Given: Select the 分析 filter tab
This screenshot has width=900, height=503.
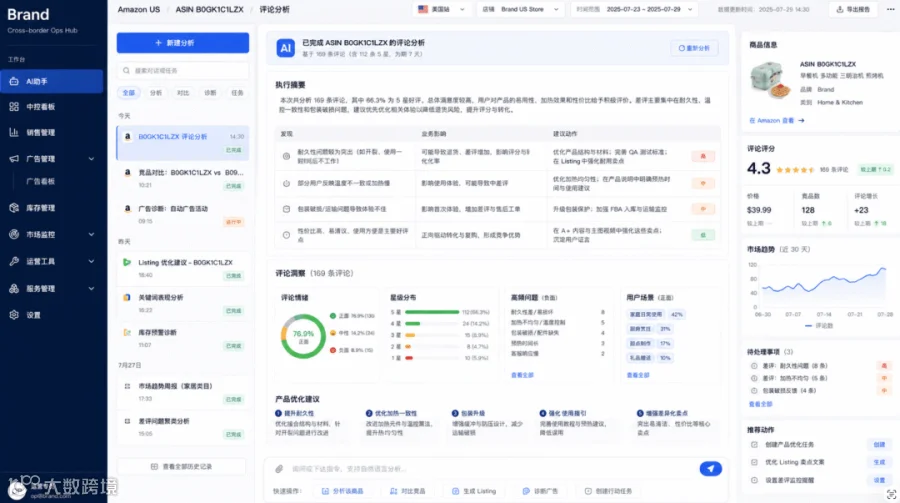Looking at the screenshot, I should (x=156, y=92).
